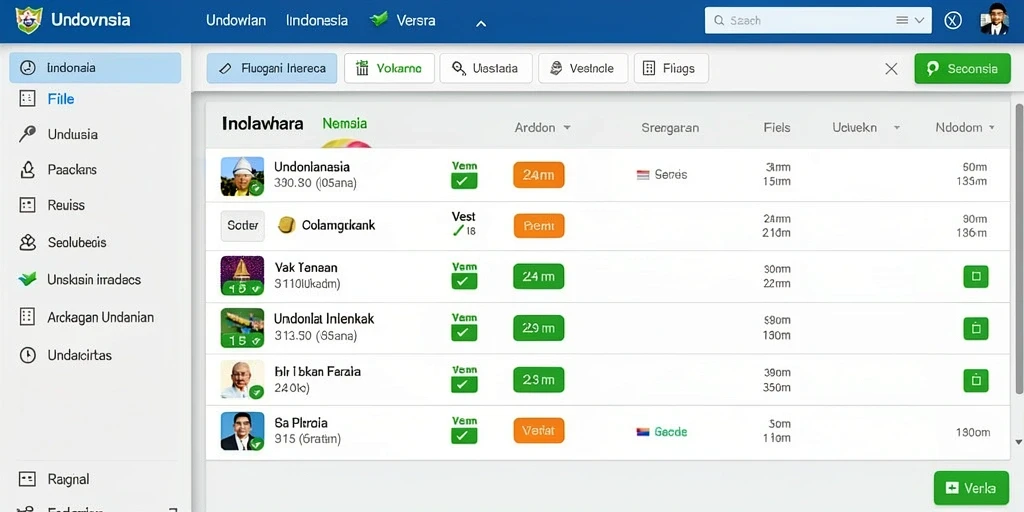Click the circled X icon in header
Screen dimensions: 1024x512
pyautogui.click(x=953, y=20)
